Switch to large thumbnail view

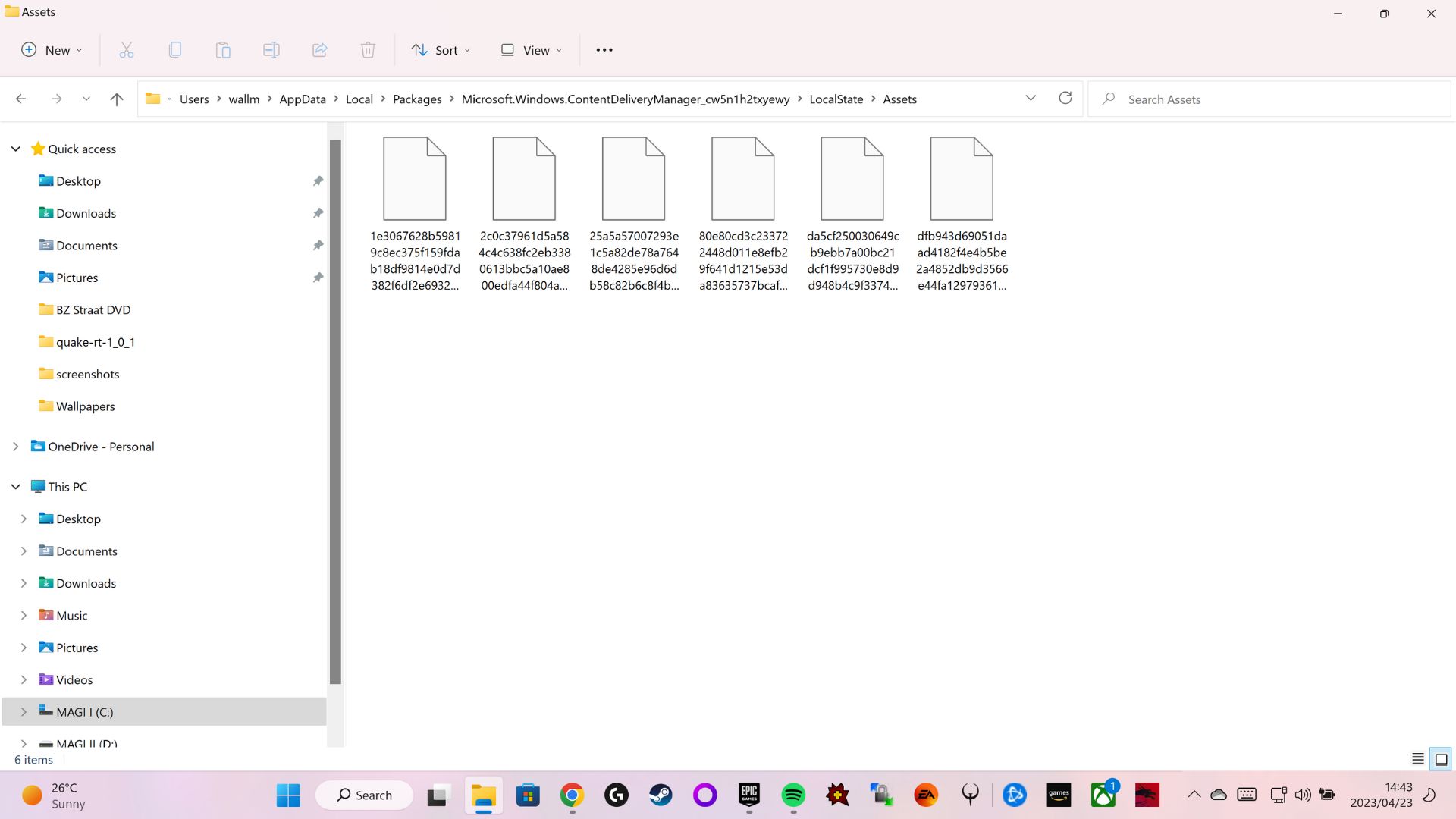click(1439, 758)
